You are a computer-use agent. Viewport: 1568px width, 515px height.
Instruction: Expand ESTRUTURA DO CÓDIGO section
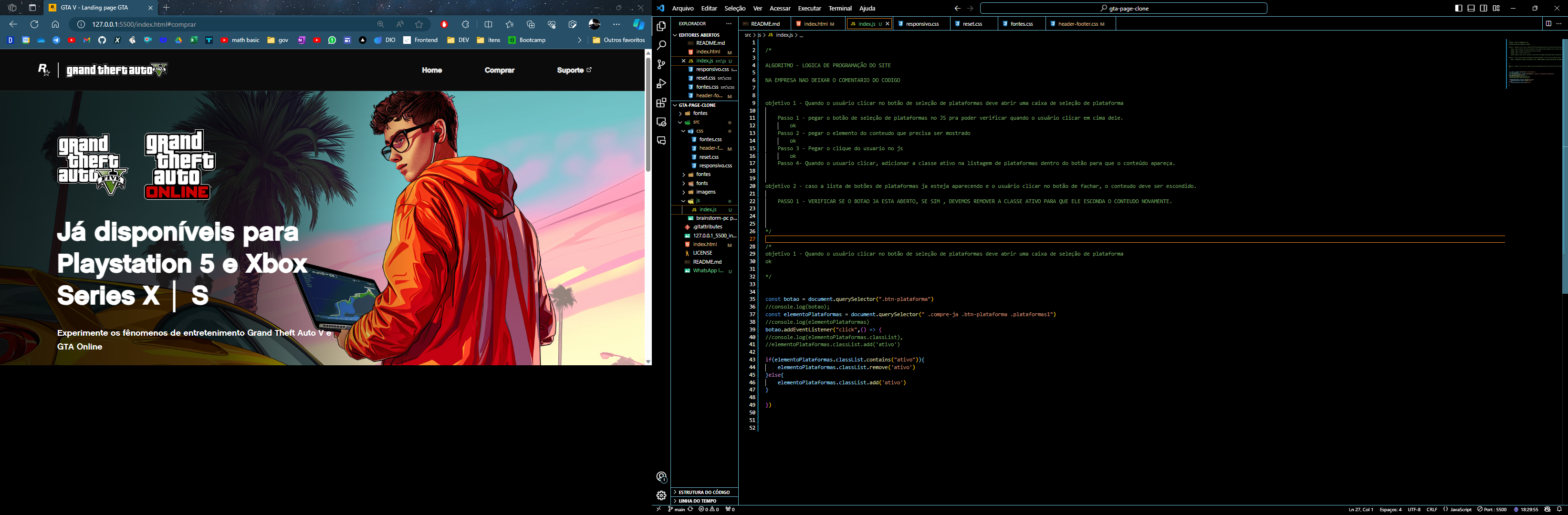pos(704,493)
